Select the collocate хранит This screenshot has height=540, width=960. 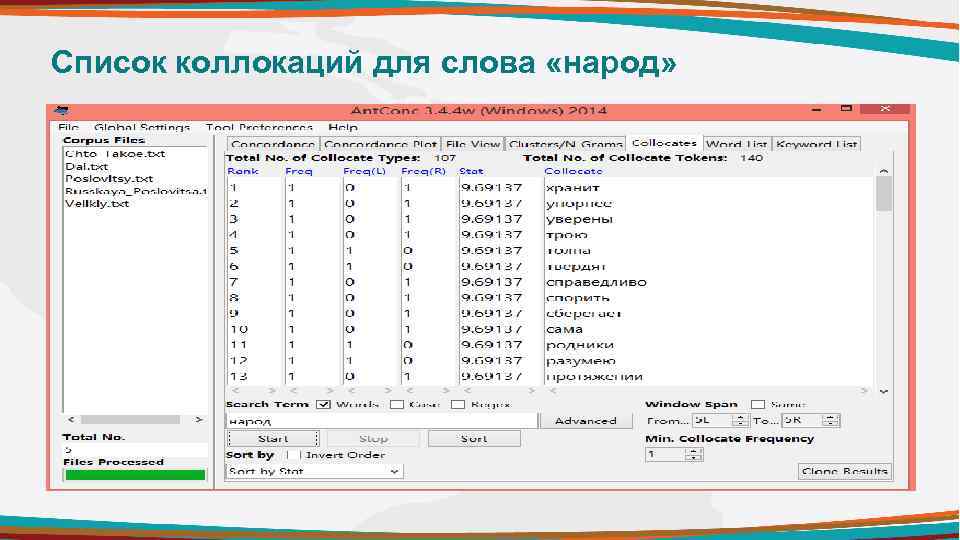(x=572, y=188)
